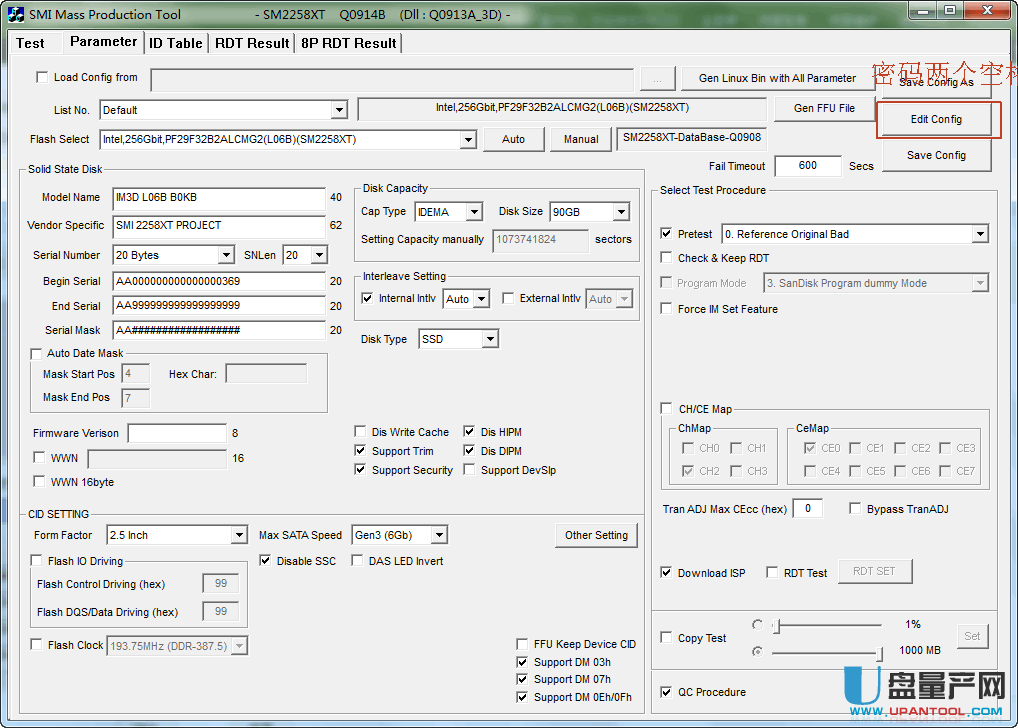Open the RDT Result tab
Viewport: 1018px width, 728px height.
pos(253,43)
